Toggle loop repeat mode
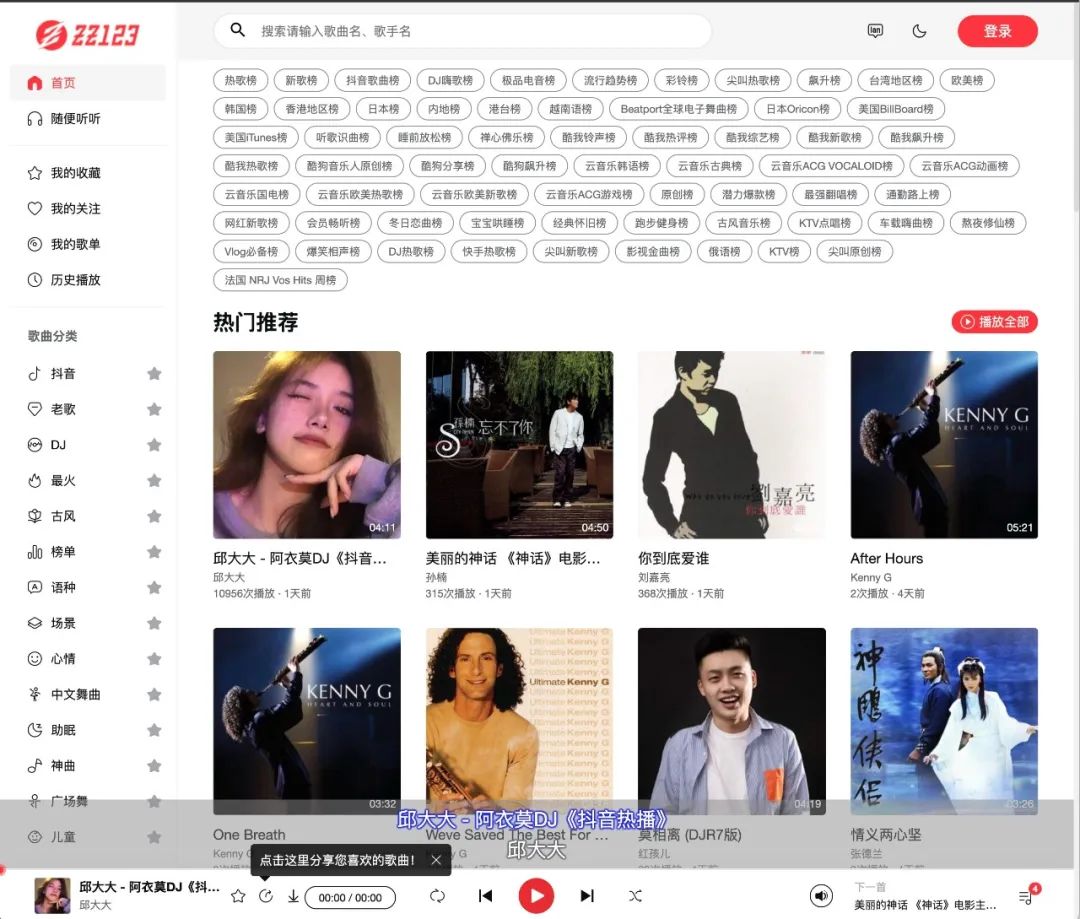The height and width of the screenshot is (919, 1080). 437,896
